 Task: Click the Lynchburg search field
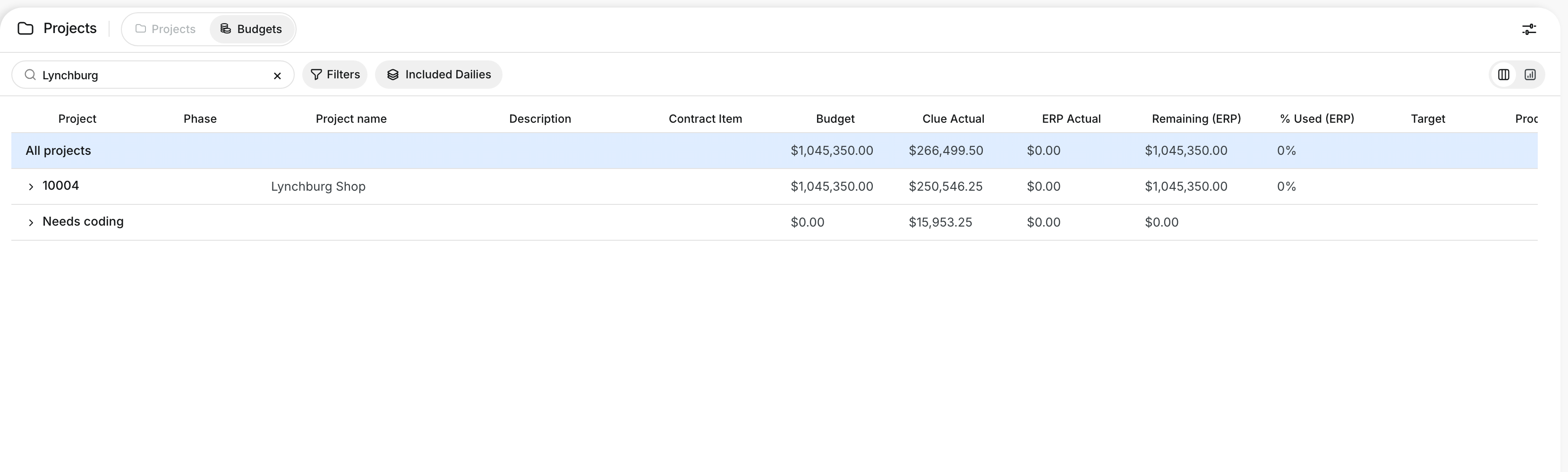point(153,75)
